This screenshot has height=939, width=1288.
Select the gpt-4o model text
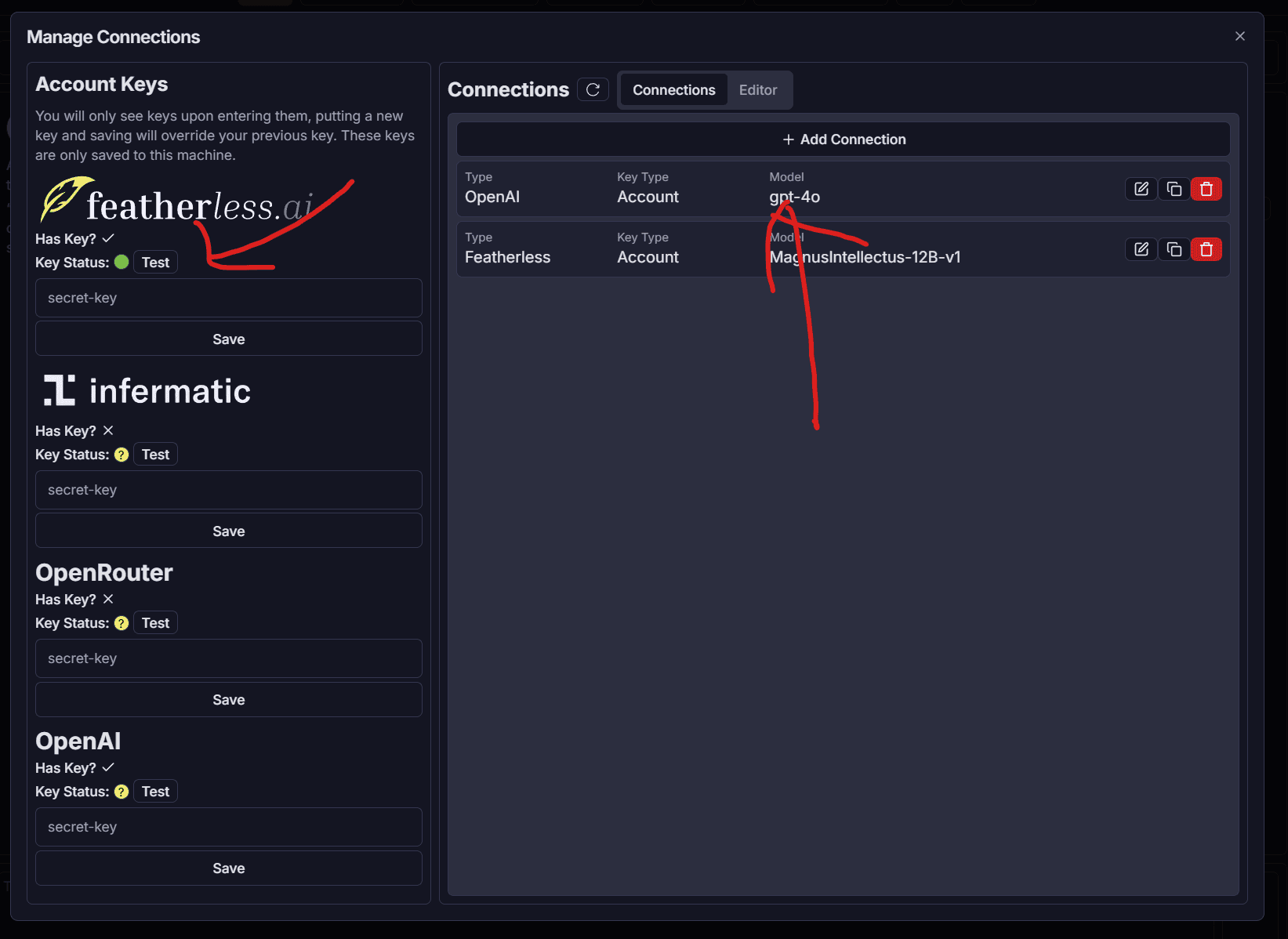pyautogui.click(x=795, y=197)
